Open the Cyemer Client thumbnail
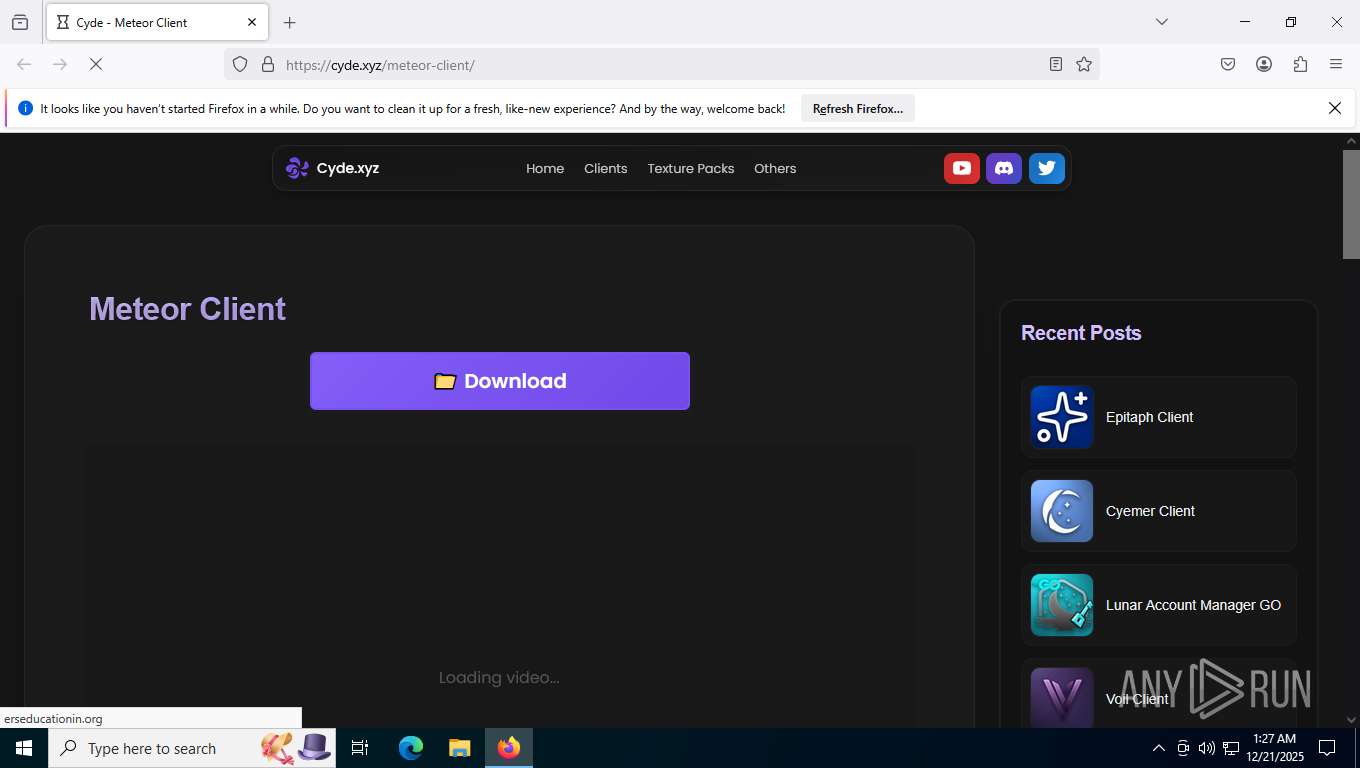The image size is (1360, 768). (x=1062, y=511)
